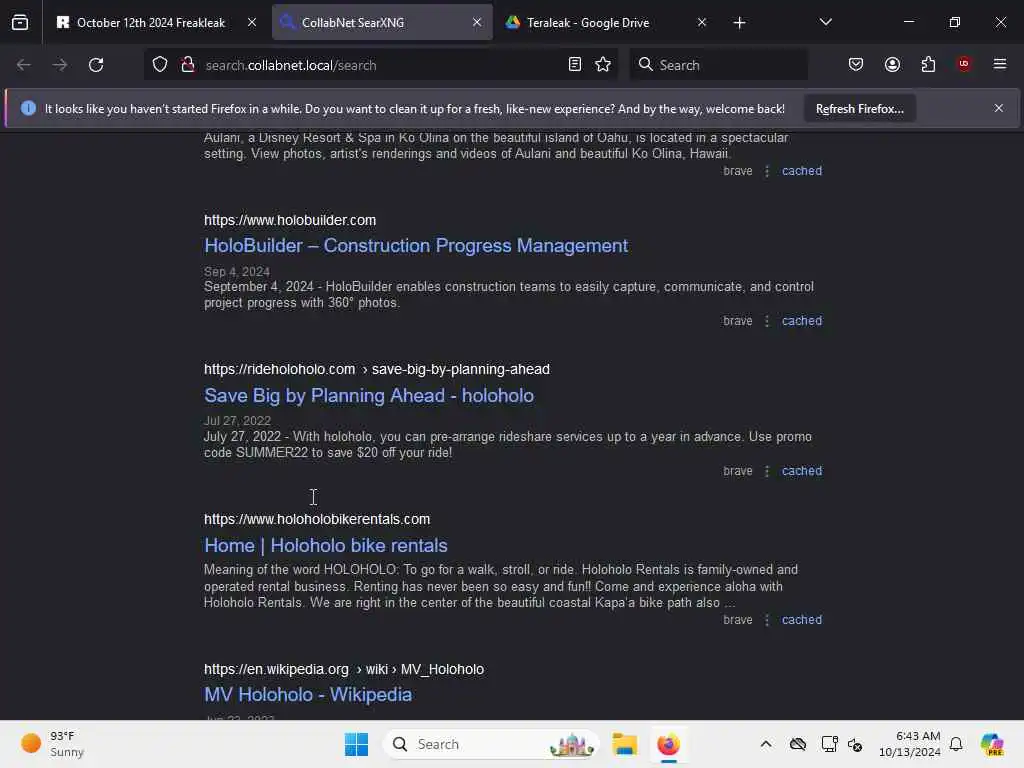This screenshot has width=1024, height=768.
Task: Open cached link for Aulani result
Action: click(802, 171)
